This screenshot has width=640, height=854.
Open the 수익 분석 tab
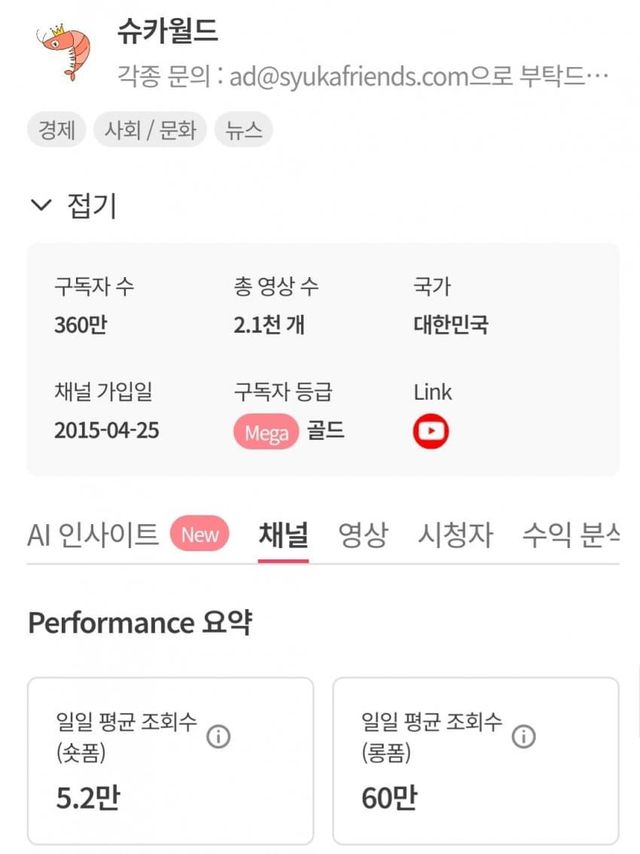click(x=570, y=534)
